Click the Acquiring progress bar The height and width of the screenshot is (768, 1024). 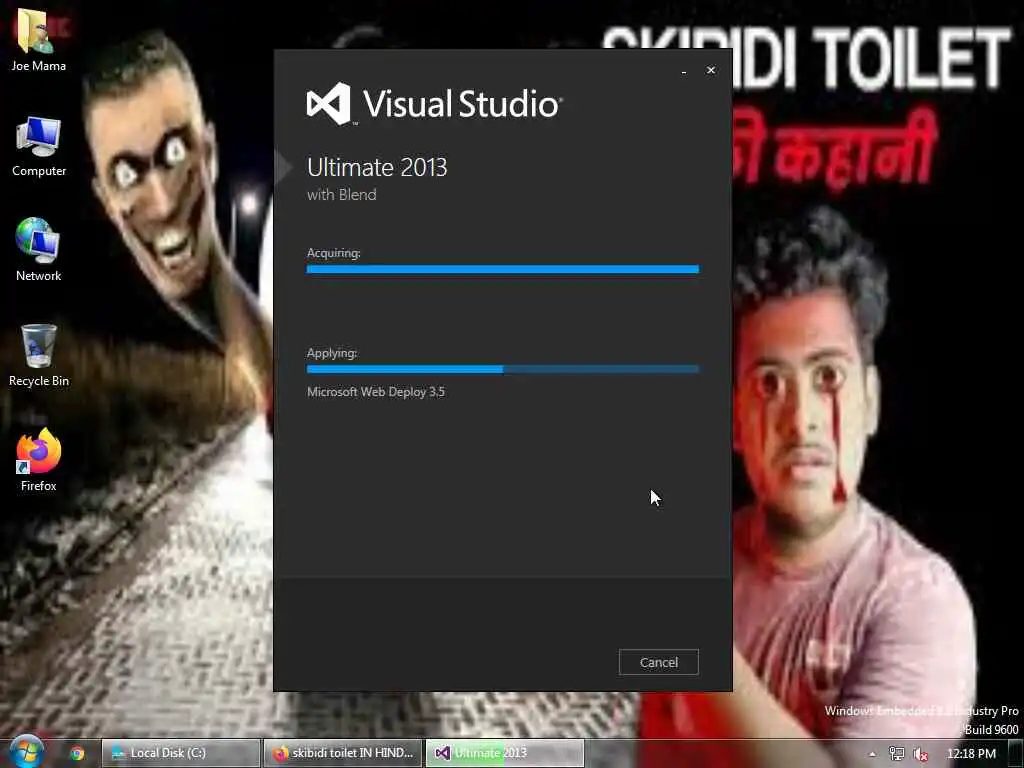(503, 269)
